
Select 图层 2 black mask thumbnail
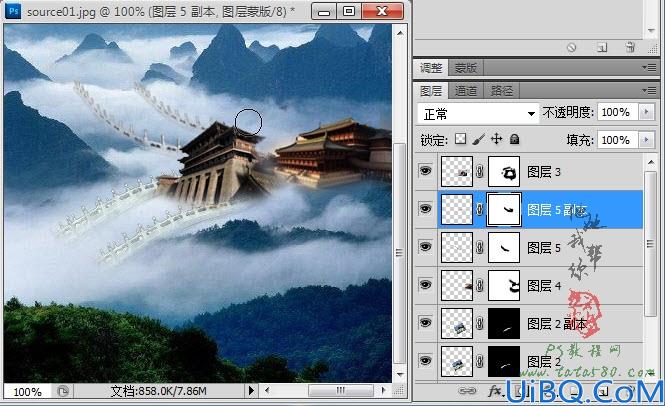(504, 361)
